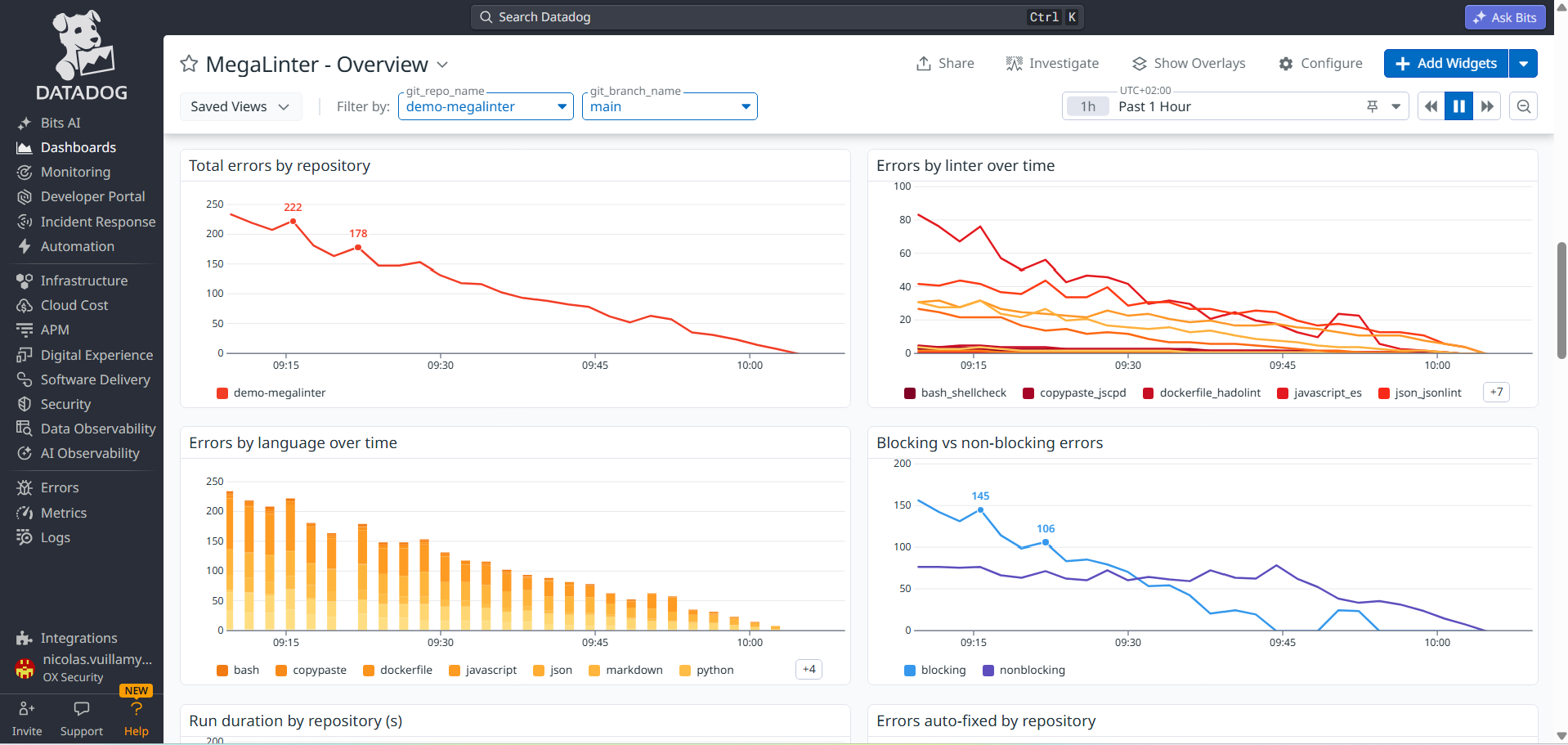This screenshot has height=745, width=1568.
Task: Pause live dashboard updates
Action: pyautogui.click(x=1459, y=106)
